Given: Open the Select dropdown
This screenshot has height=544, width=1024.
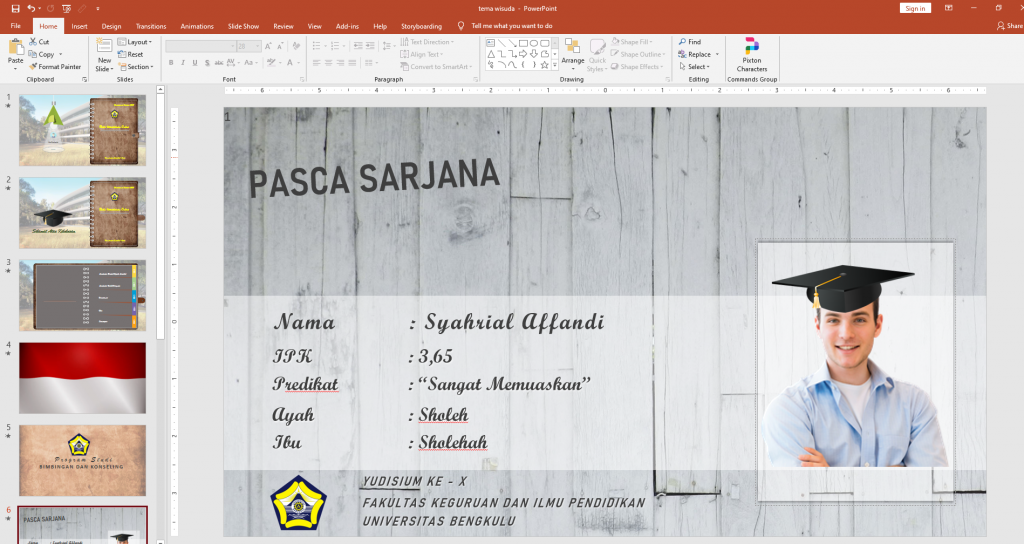Looking at the screenshot, I should coord(694,67).
